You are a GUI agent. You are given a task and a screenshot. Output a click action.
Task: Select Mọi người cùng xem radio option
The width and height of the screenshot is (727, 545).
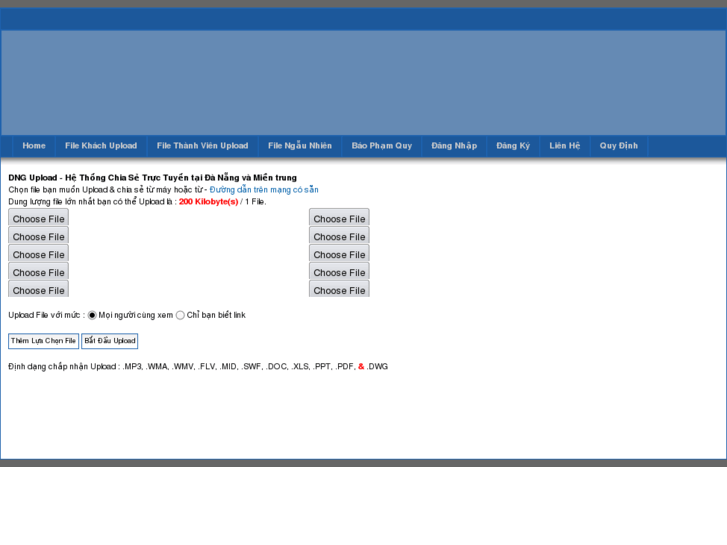pyautogui.click(x=92, y=315)
